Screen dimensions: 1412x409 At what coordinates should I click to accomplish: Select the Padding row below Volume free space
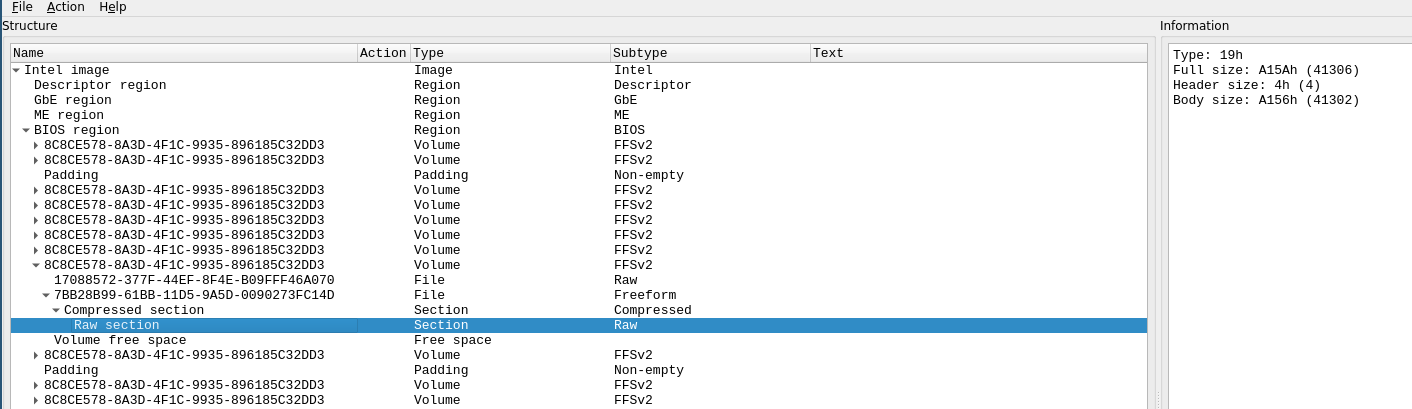tap(579, 370)
